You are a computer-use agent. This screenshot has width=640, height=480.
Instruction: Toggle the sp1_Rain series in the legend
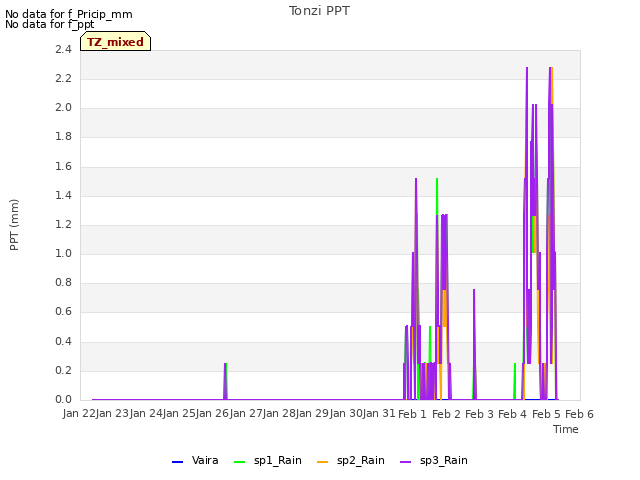[268, 460]
